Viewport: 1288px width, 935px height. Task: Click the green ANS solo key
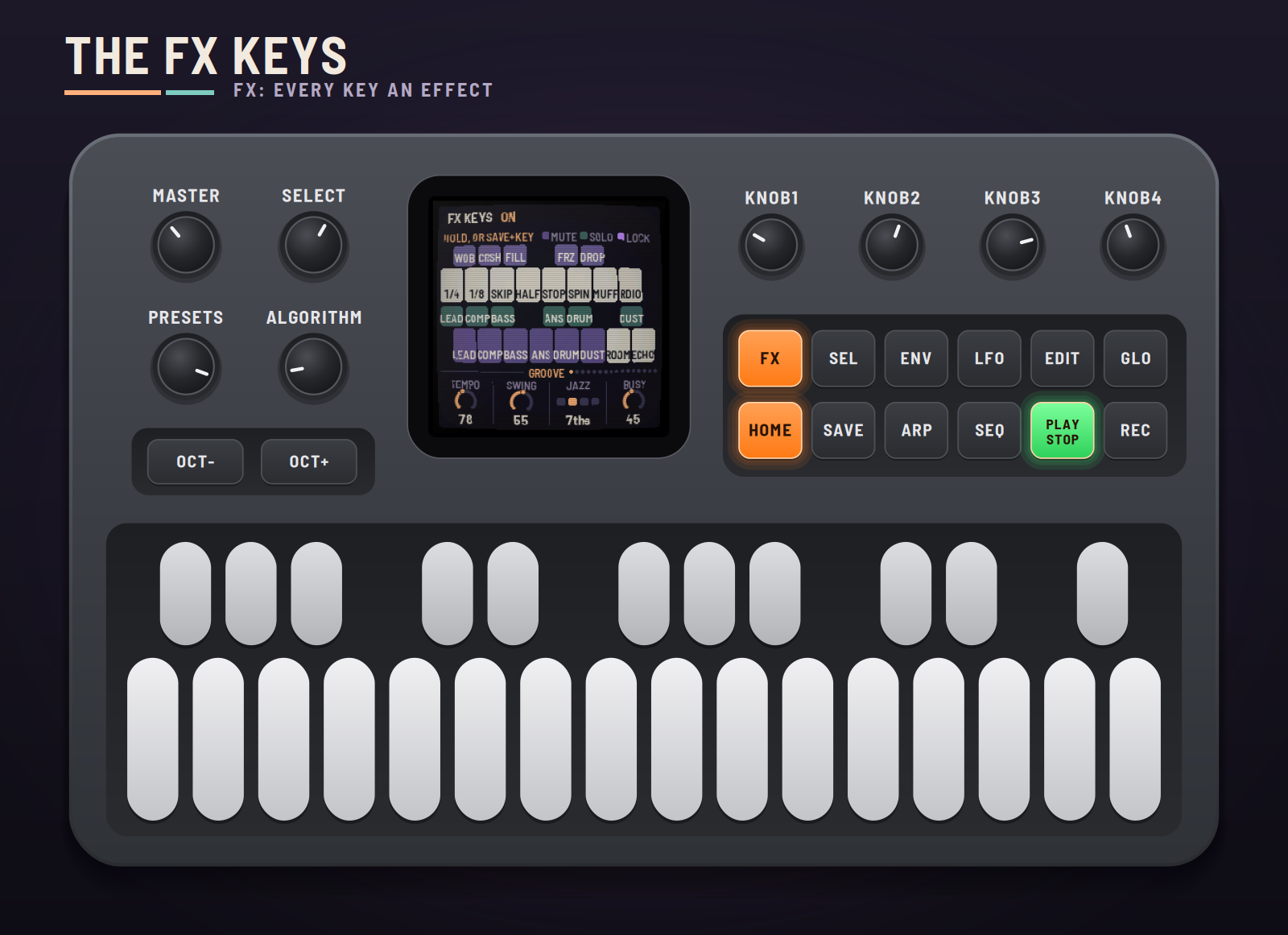[554, 316]
